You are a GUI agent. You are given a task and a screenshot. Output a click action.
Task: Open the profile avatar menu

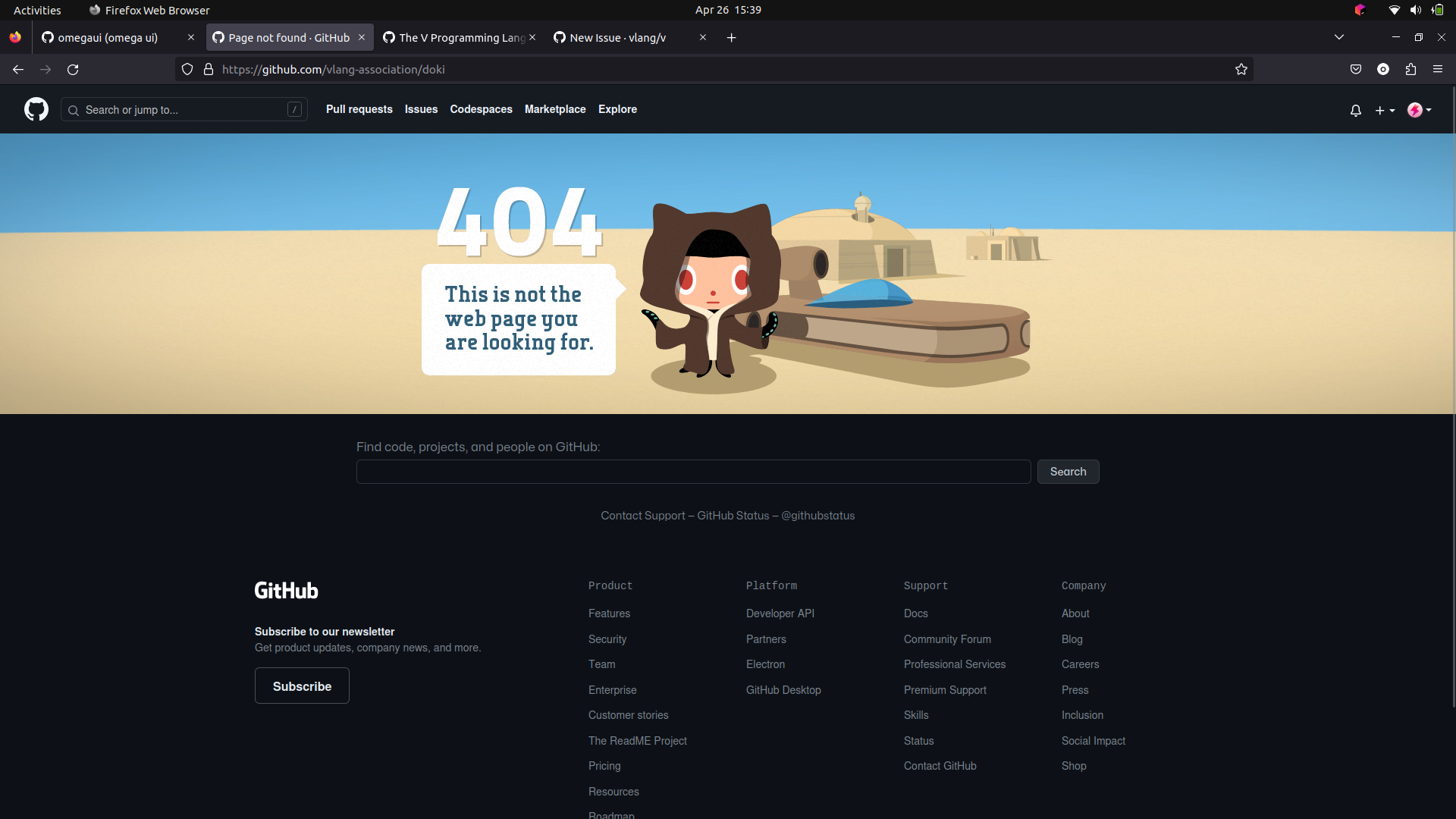click(1419, 110)
